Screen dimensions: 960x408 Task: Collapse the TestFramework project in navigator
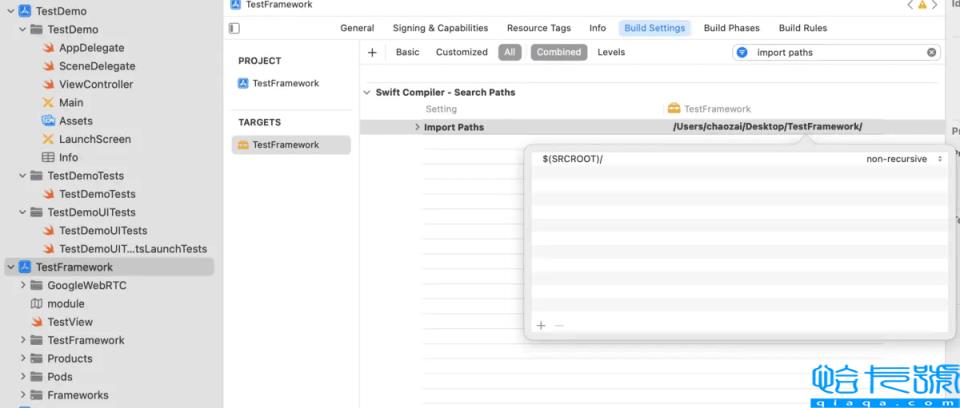pos(10,267)
